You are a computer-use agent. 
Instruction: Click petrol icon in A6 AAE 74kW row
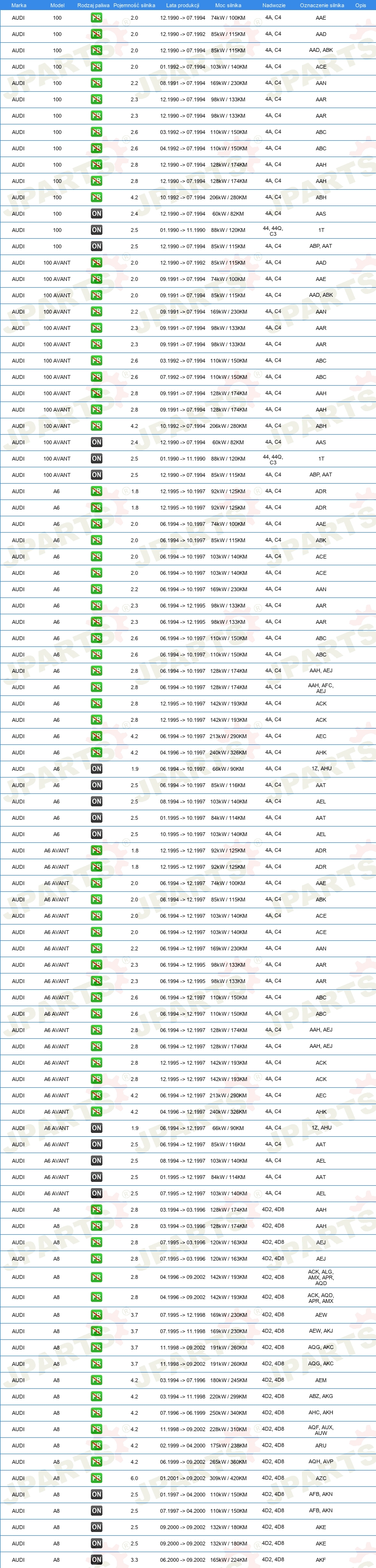click(x=96, y=524)
